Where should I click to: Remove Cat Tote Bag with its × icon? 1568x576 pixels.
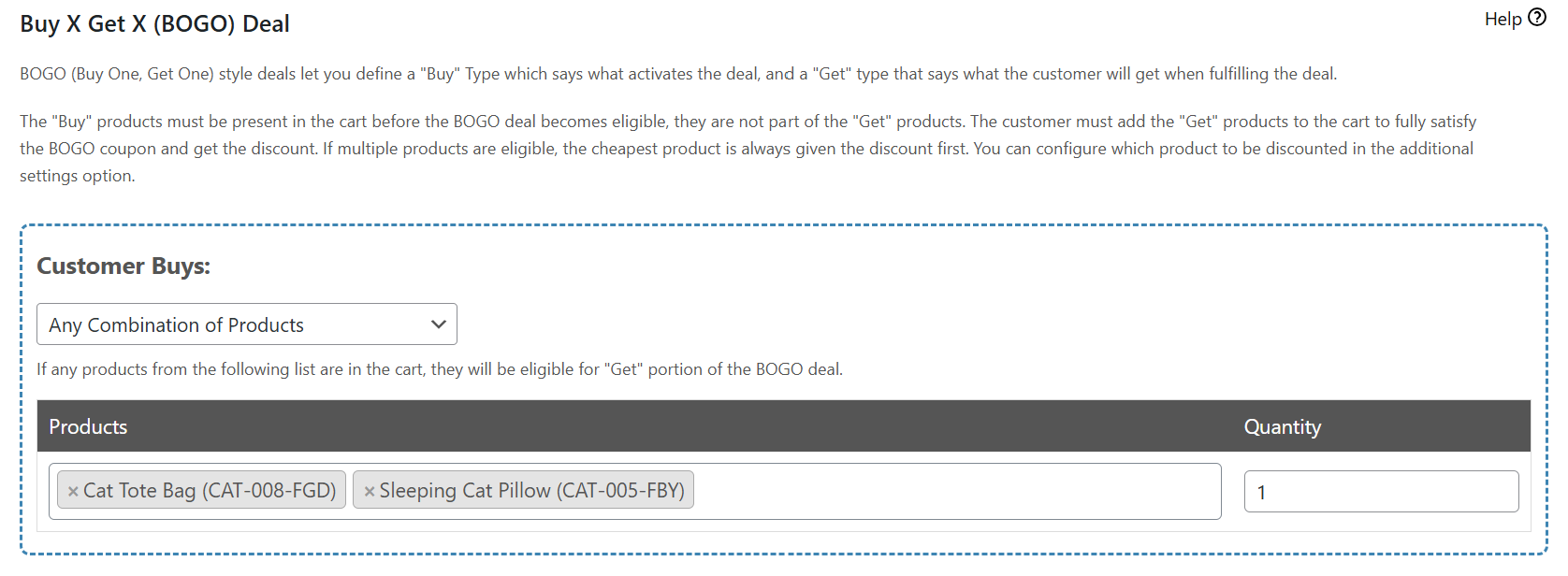point(73,491)
